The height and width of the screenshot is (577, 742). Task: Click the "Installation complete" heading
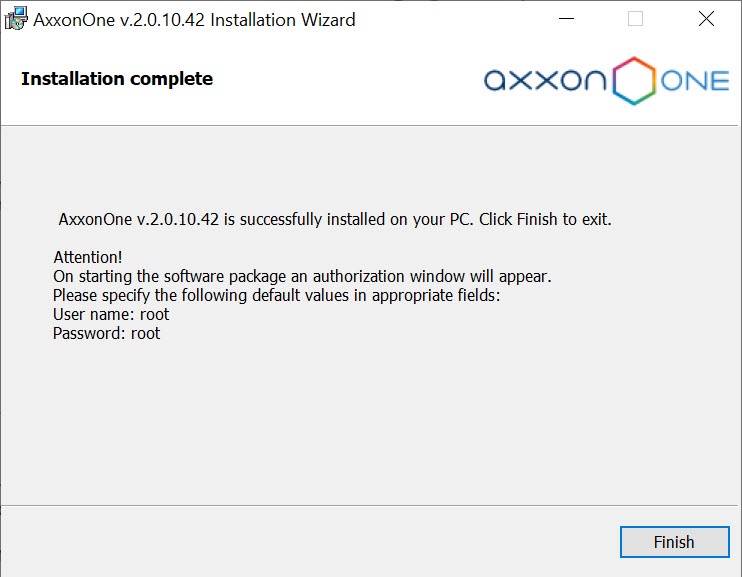point(117,79)
